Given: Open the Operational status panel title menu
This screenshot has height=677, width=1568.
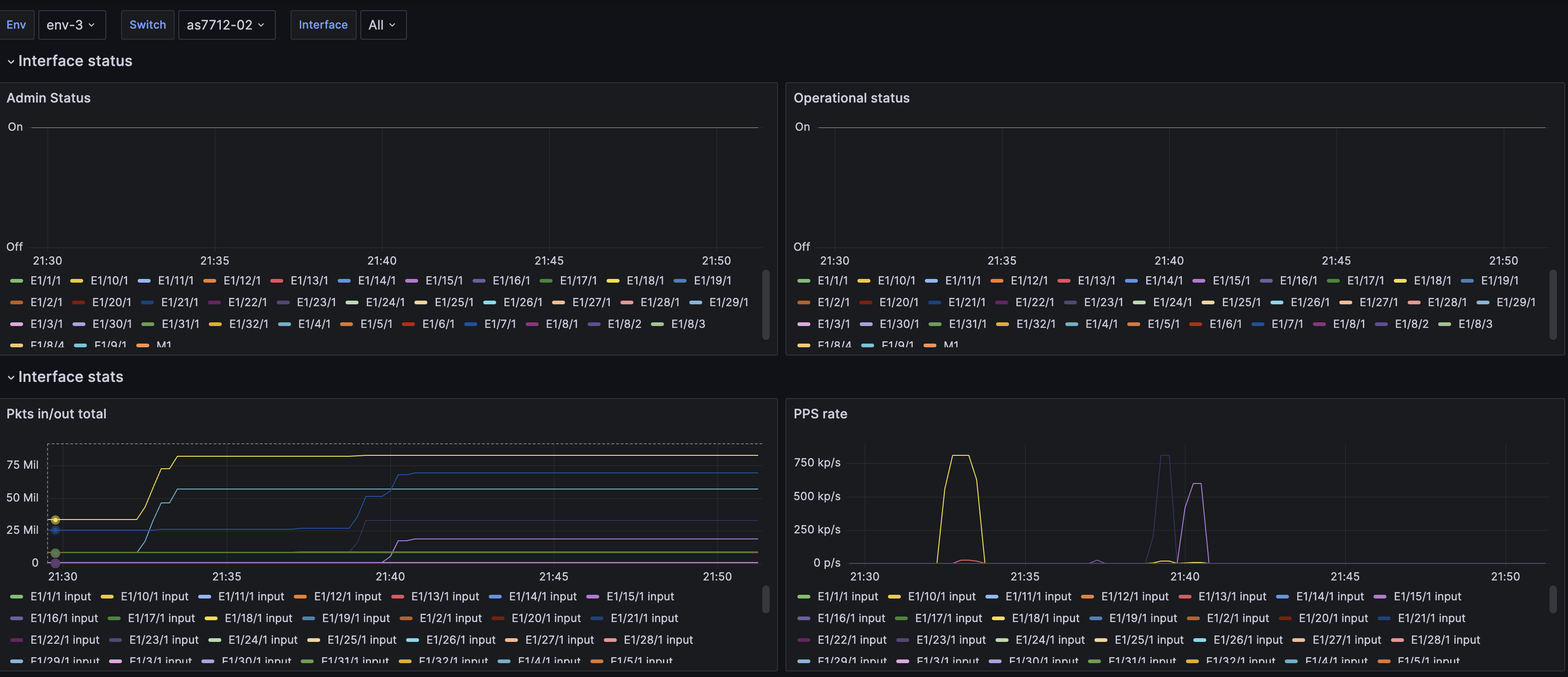Looking at the screenshot, I should [851, 98].
